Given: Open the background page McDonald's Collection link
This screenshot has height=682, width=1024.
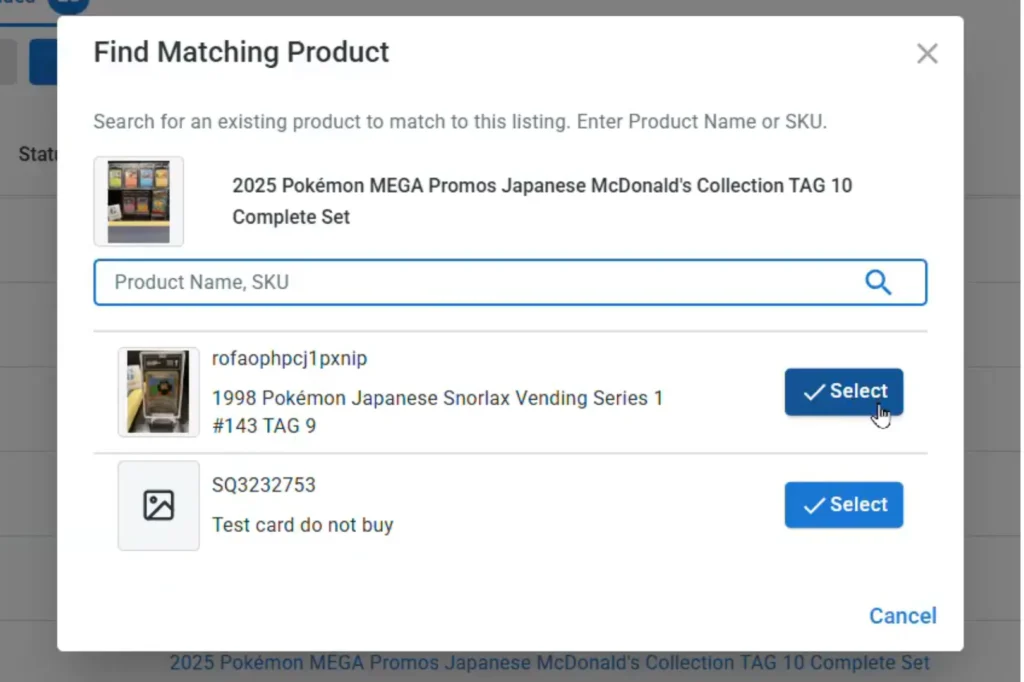Looking at the screenshot, I should (549, 663).
